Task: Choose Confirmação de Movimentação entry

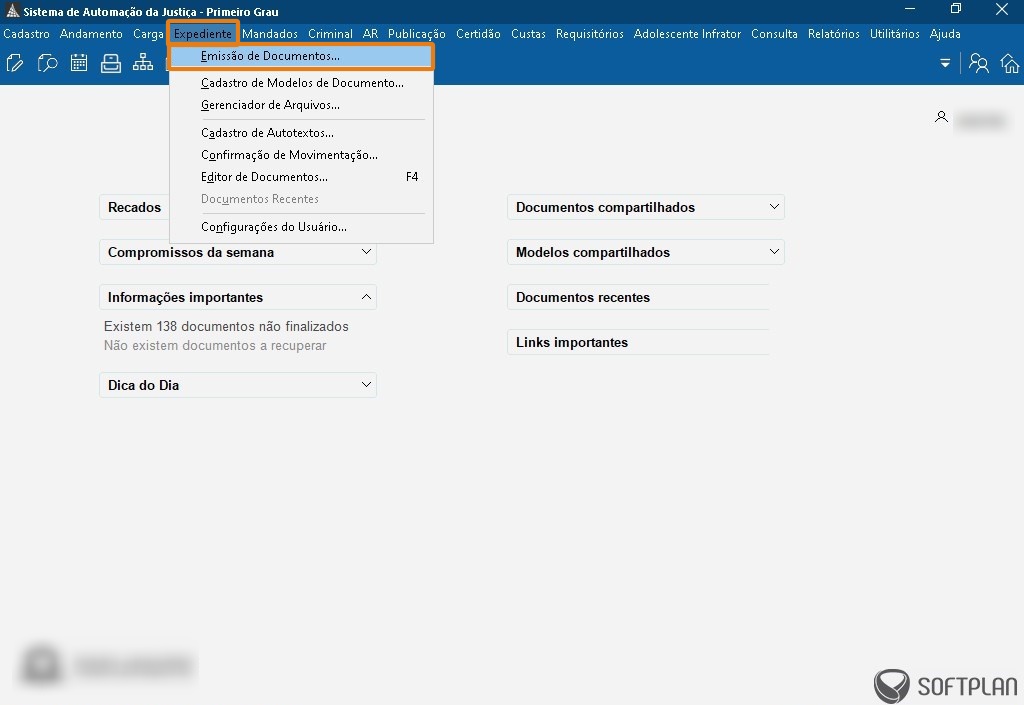Action: point(301,155)
